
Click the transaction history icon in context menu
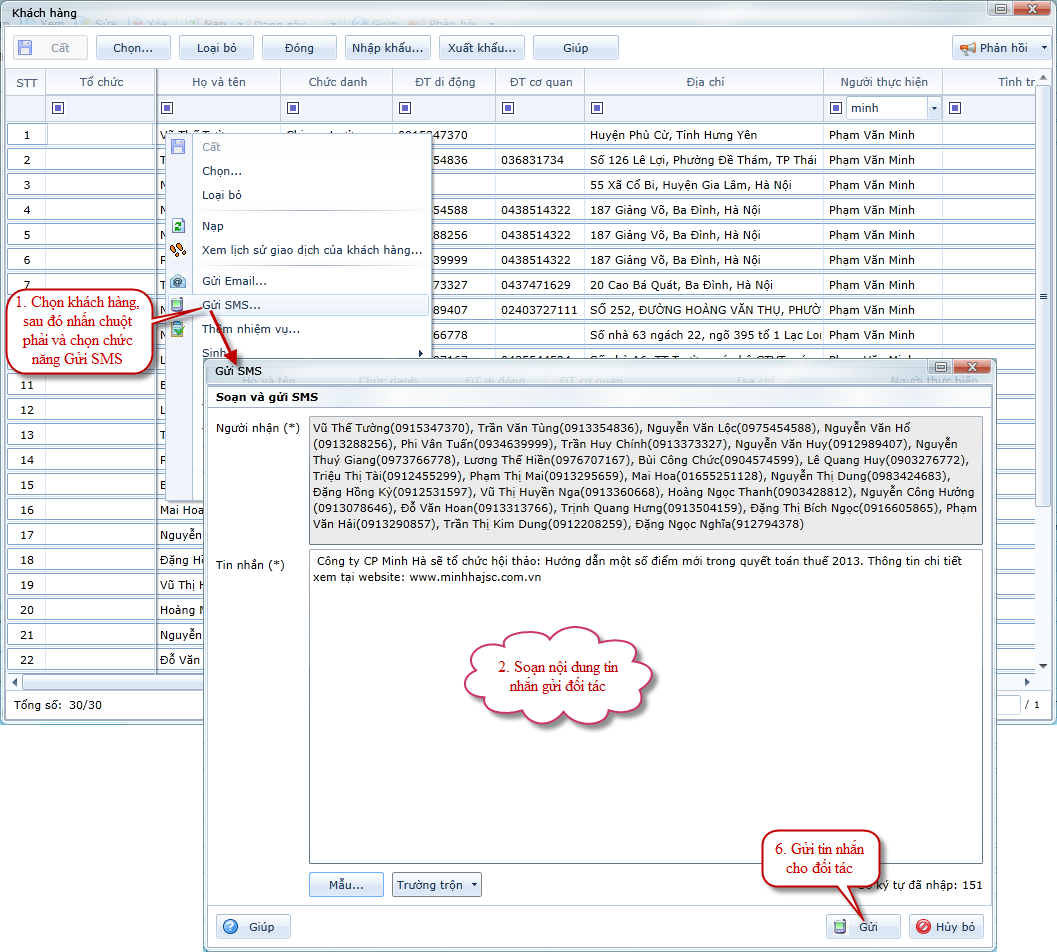click(x=179, y=250)
